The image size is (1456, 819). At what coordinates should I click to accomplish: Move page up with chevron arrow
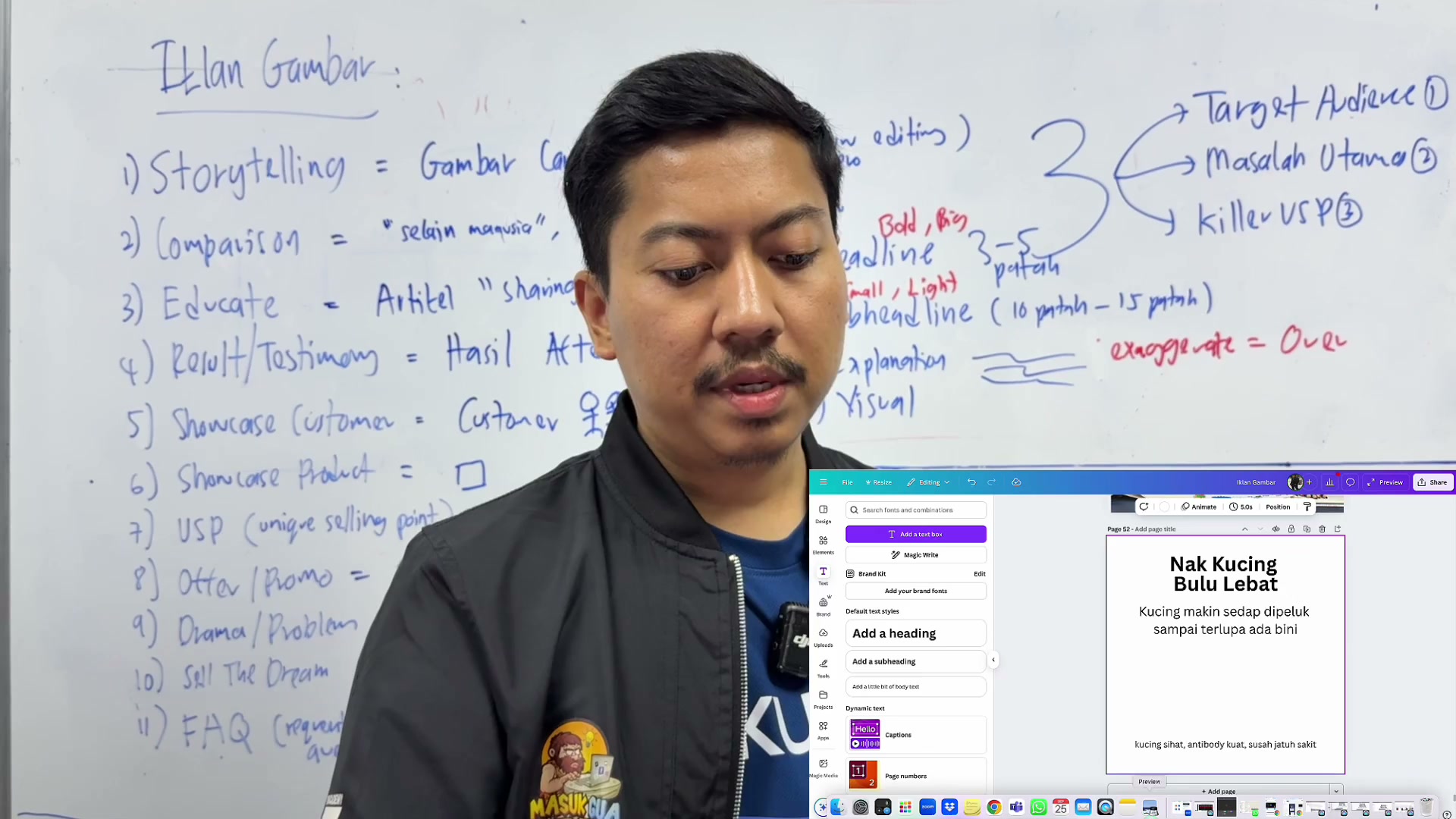click(1244, 529)
